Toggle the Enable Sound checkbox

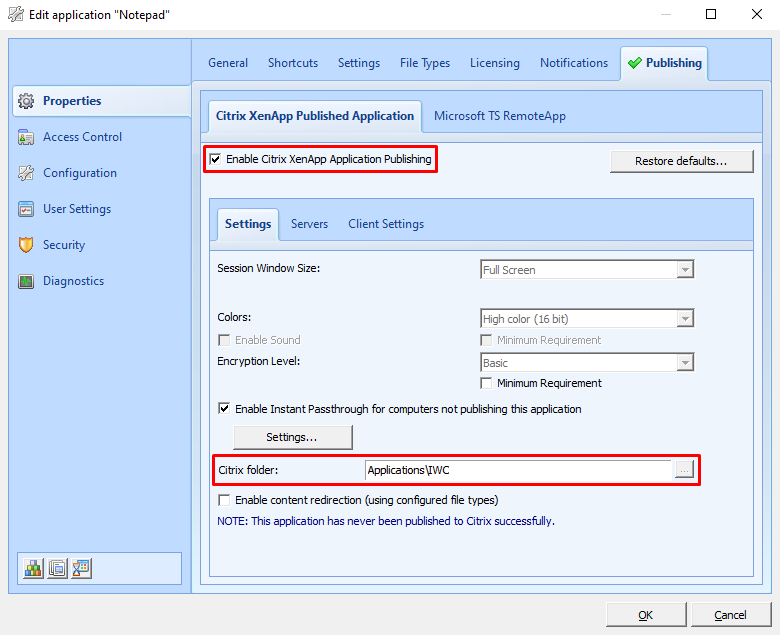click(x=224, y=340)
